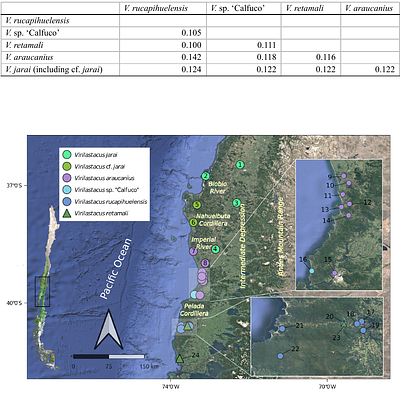Image resolution: width=400 pixels, height=393 pixels.
Task: Click map marker number 2
Action: pos(206,176)
